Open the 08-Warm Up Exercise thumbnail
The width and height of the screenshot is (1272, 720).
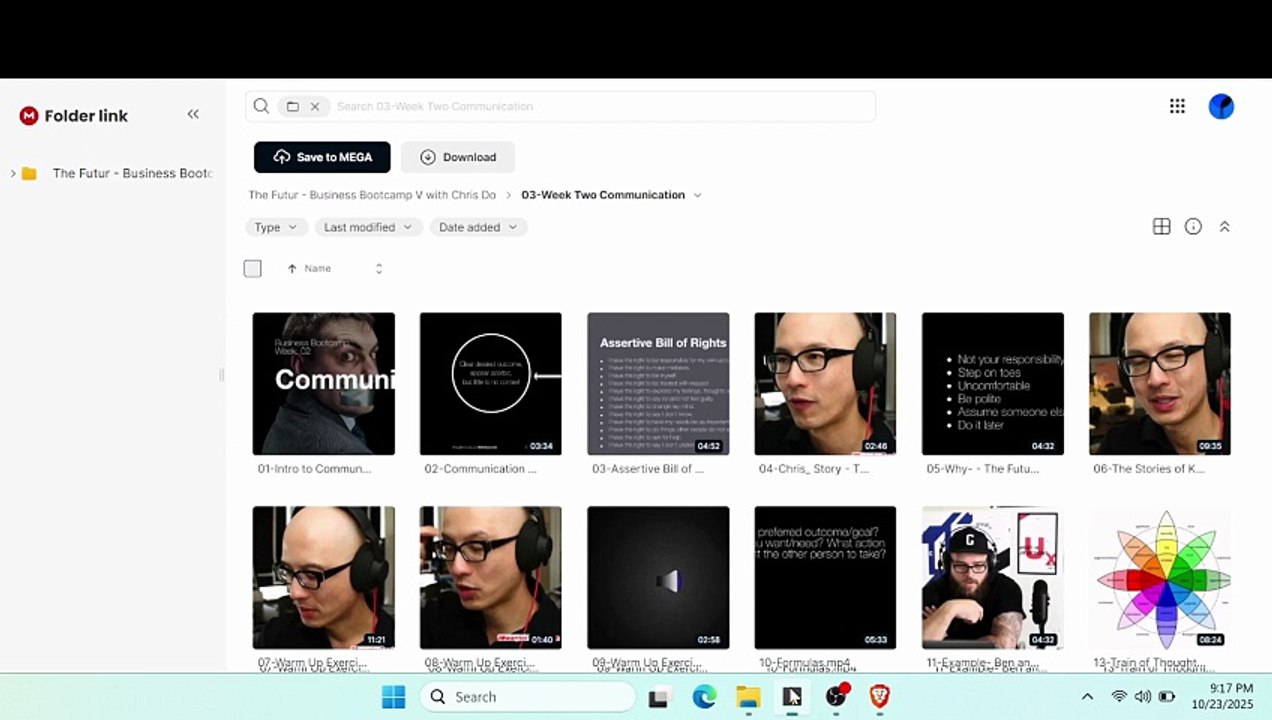coord(491,577)
